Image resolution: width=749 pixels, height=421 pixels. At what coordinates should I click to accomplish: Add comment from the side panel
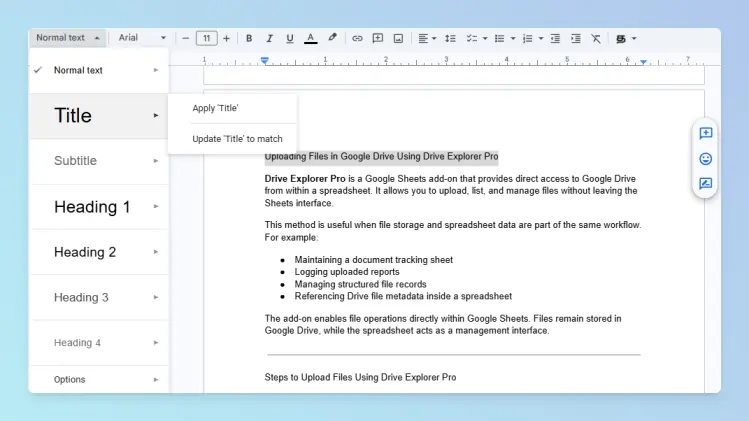(x=706, y=133)
